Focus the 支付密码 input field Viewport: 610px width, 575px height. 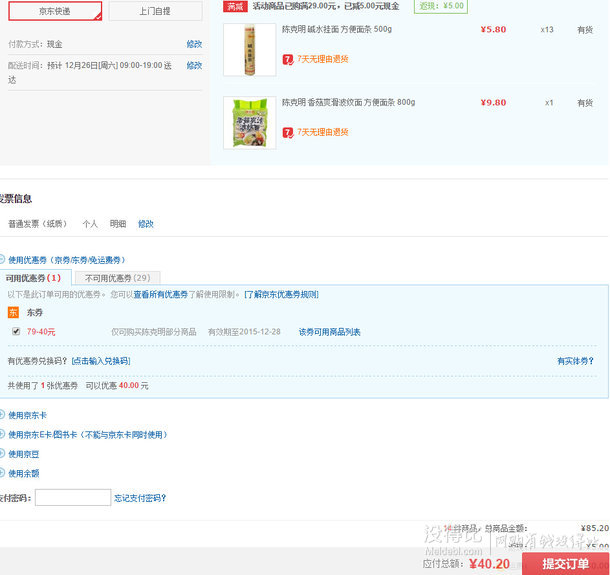[73, 498]
